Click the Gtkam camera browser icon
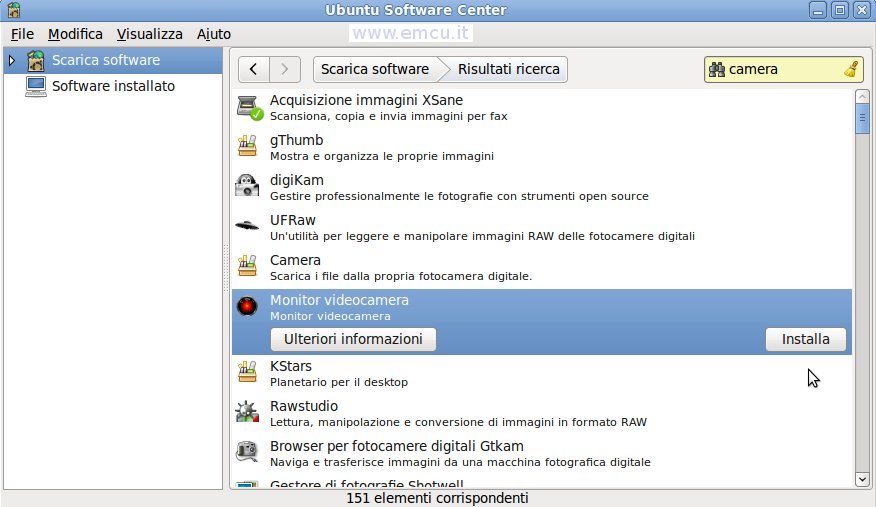Viewport: 876px width, 507px height. pyautogui.click(x=247, y=452)
